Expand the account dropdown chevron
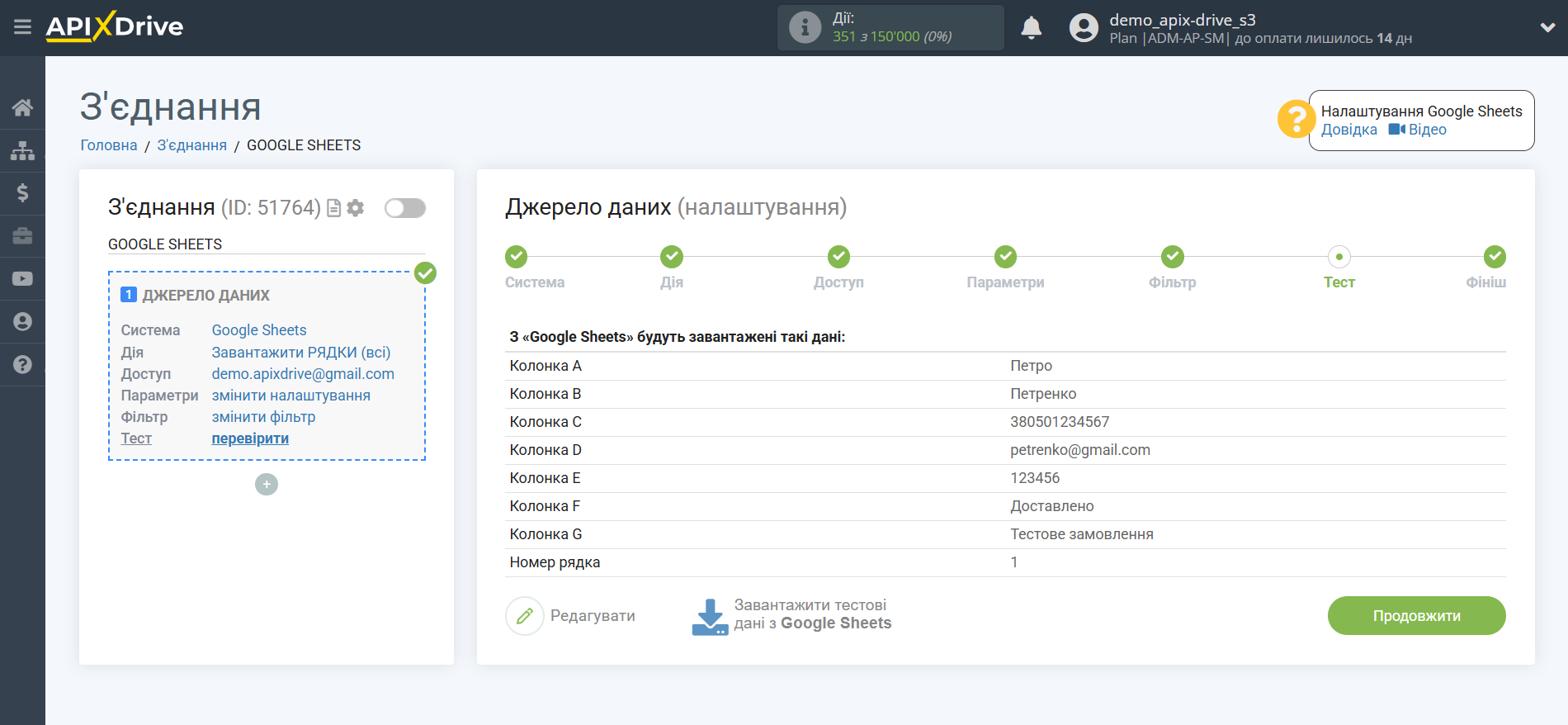 point(1547,27)
